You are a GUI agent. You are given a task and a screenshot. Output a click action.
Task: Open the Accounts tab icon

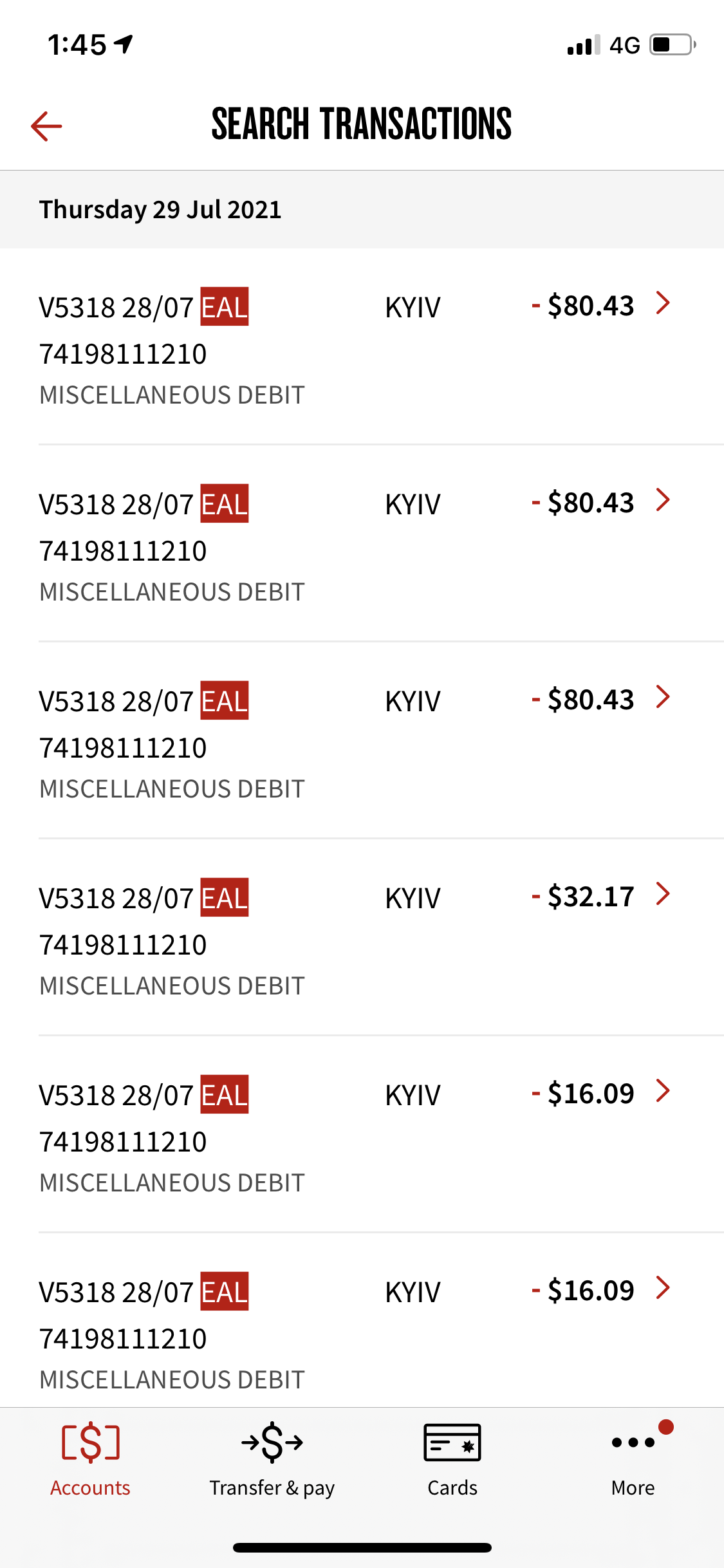pos(91,1442)
